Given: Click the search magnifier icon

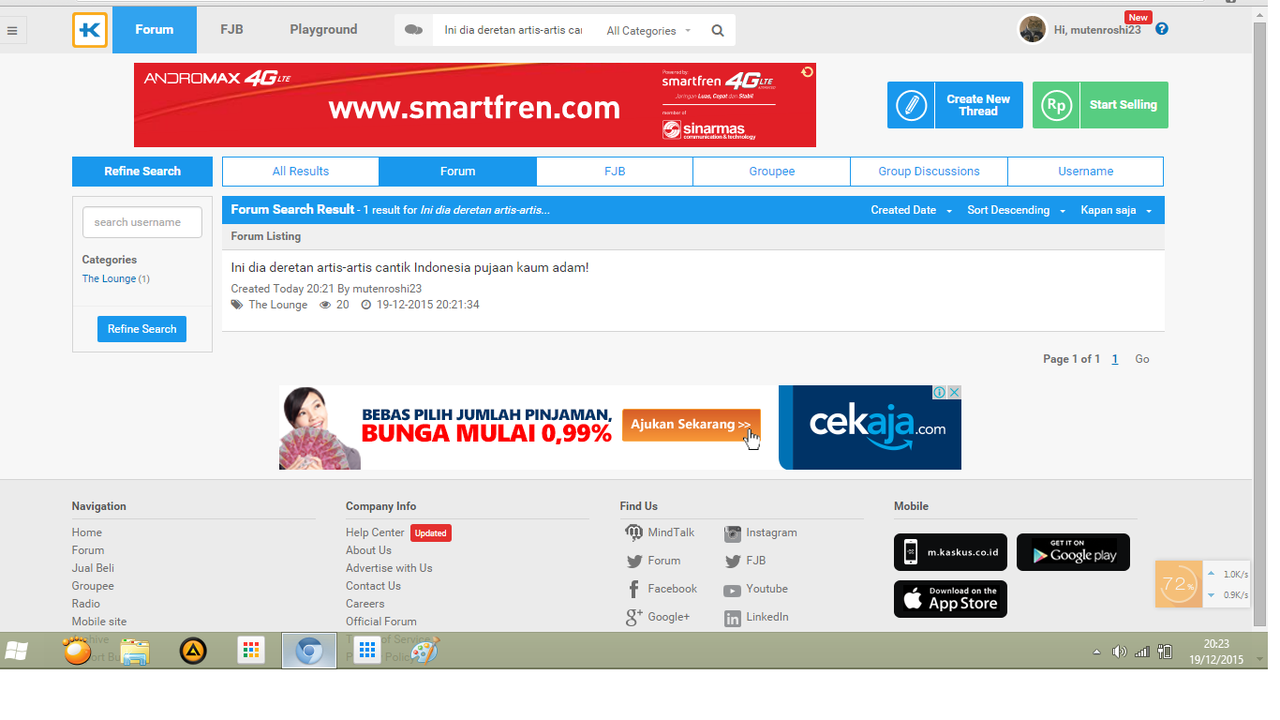Looking at the screenshot, I should click(x=717, y=31).
